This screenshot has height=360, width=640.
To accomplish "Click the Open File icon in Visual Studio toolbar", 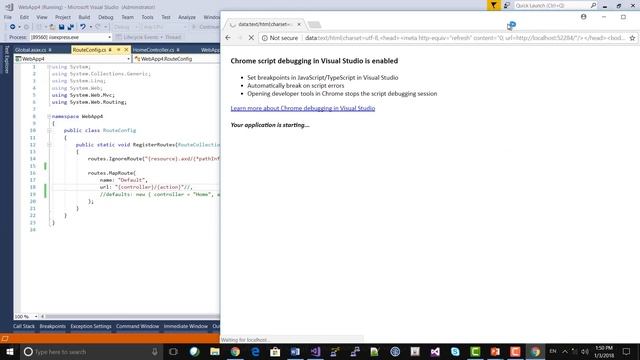I will point(52,27).
